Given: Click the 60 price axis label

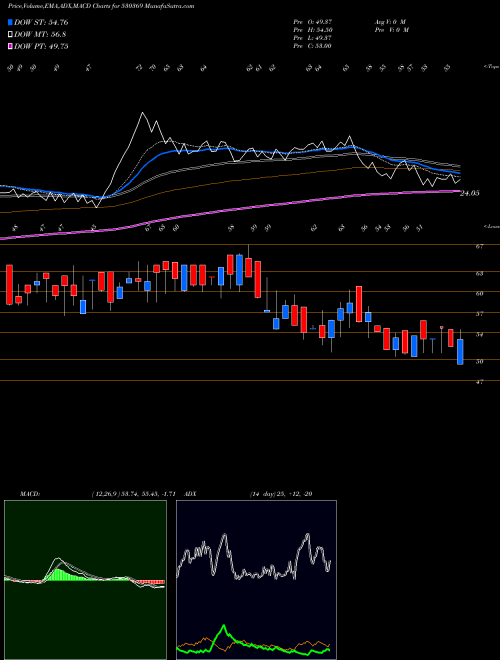Looking at the screenshot, I should point(479,293).
